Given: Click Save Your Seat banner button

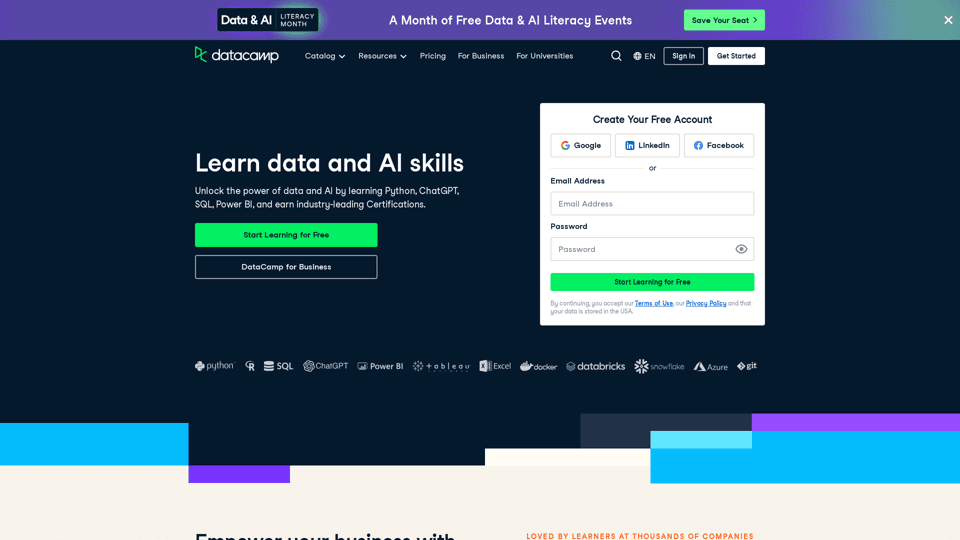Looking at the screenshot, I should [x=724, y=20].
